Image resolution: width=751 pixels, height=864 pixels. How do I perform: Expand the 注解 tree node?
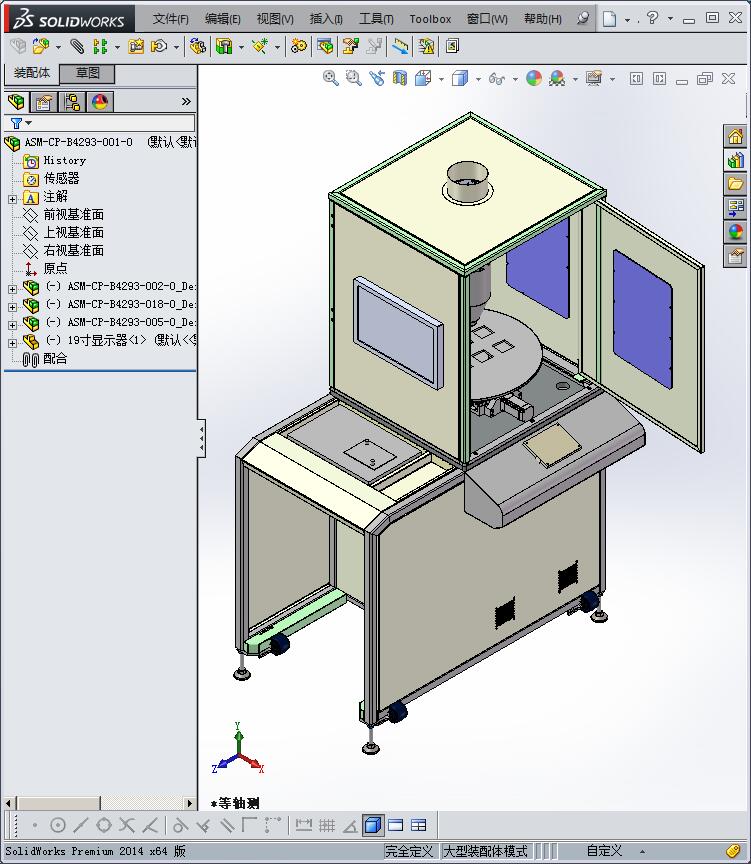click(x=12, y=199)
